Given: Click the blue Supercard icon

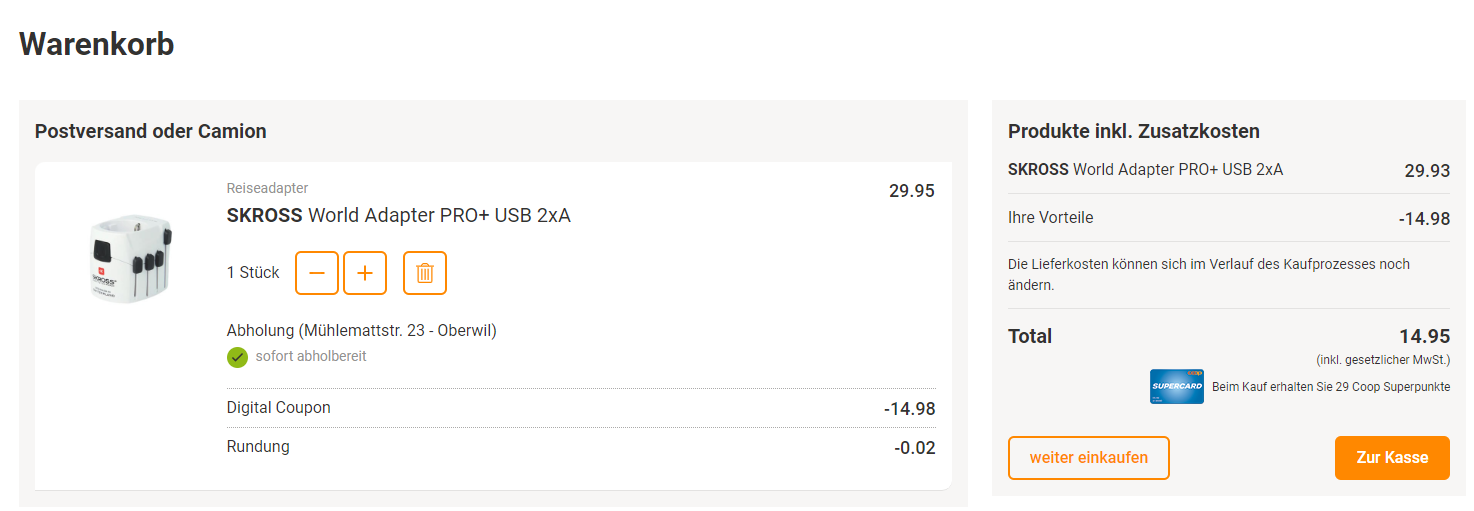Looking at the screenshot, I should pos(1176,387).
